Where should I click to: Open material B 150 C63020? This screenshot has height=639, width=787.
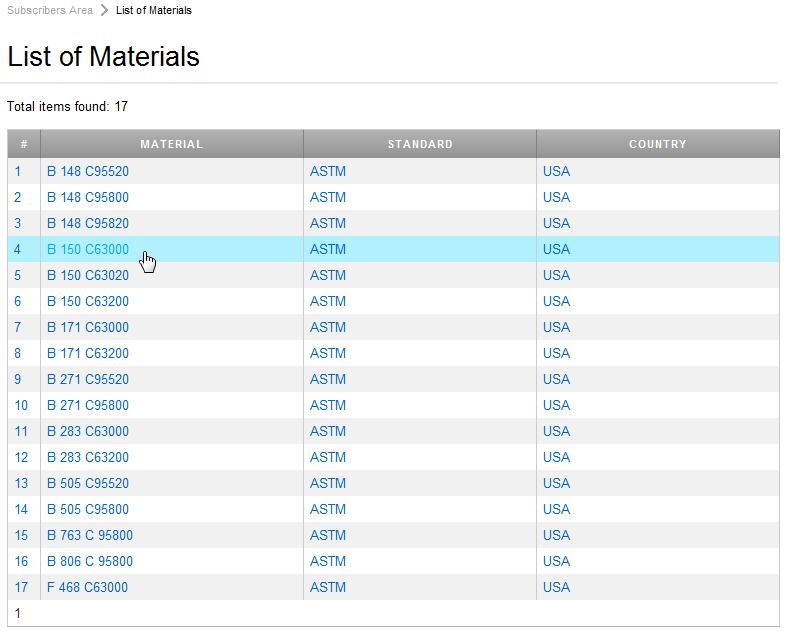(x=88, y=275)
